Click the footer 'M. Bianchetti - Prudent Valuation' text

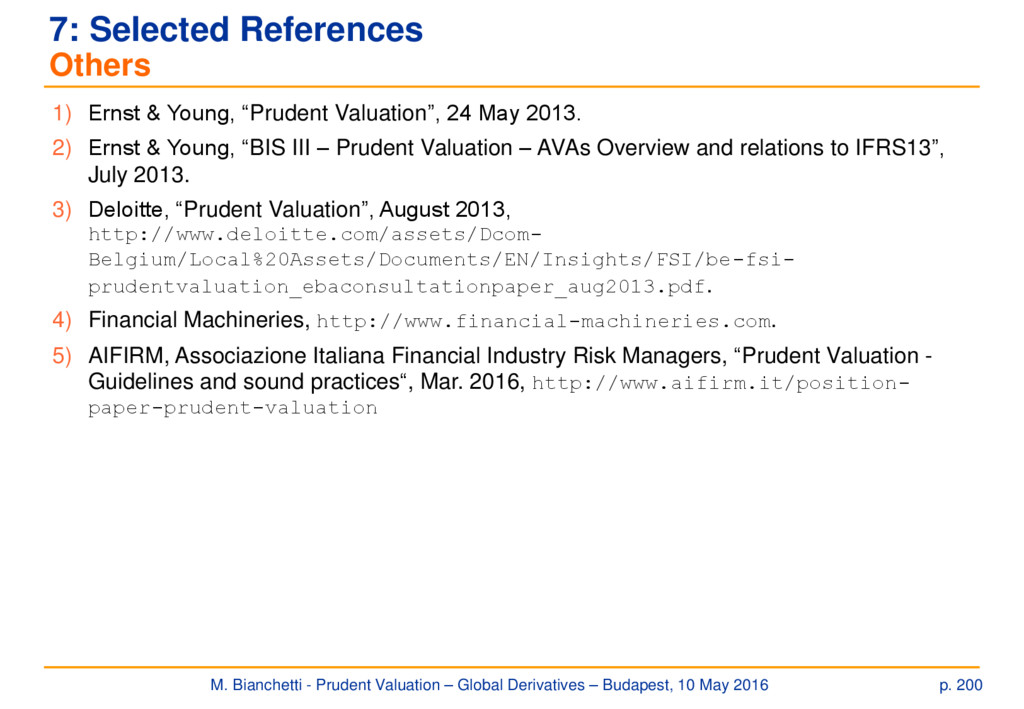[325, 685]
